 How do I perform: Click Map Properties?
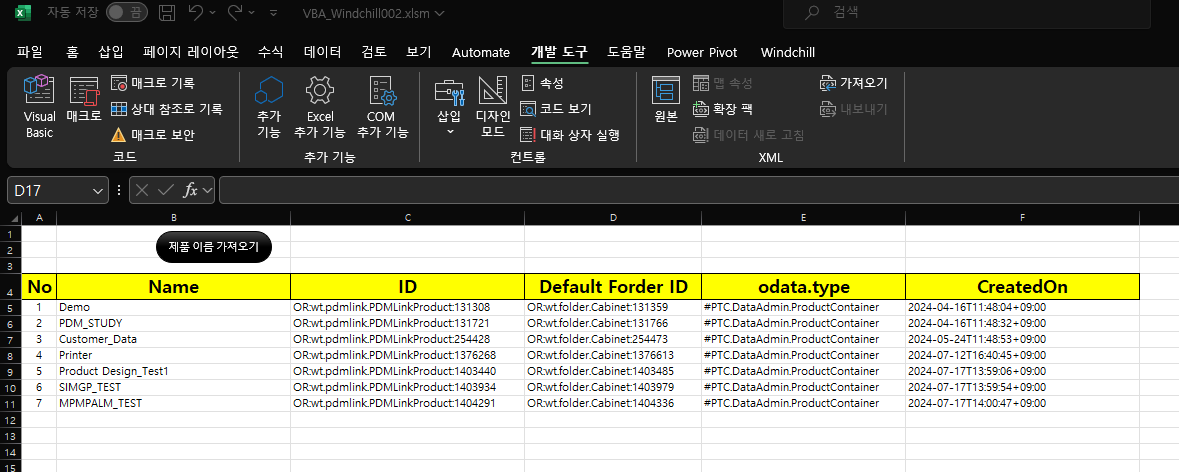click(723, 83)
